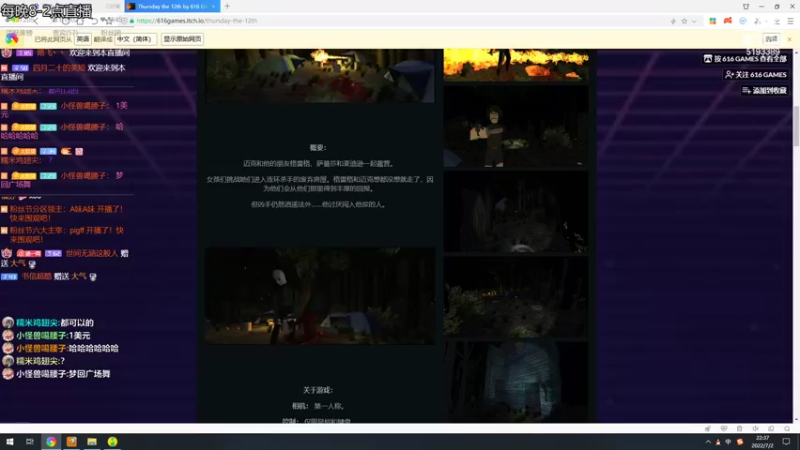
Task: Click the trash icon in browser status bar
Action: coord(740,429)
